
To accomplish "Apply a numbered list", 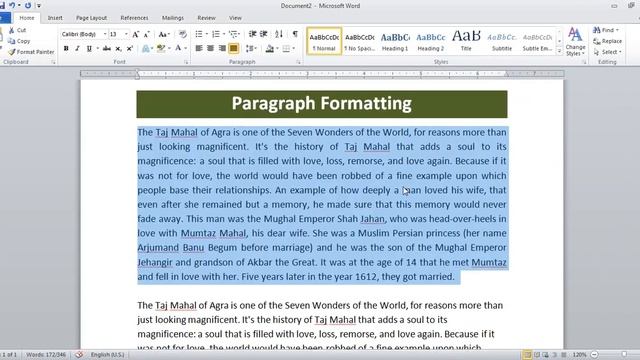I will (216, 34).
